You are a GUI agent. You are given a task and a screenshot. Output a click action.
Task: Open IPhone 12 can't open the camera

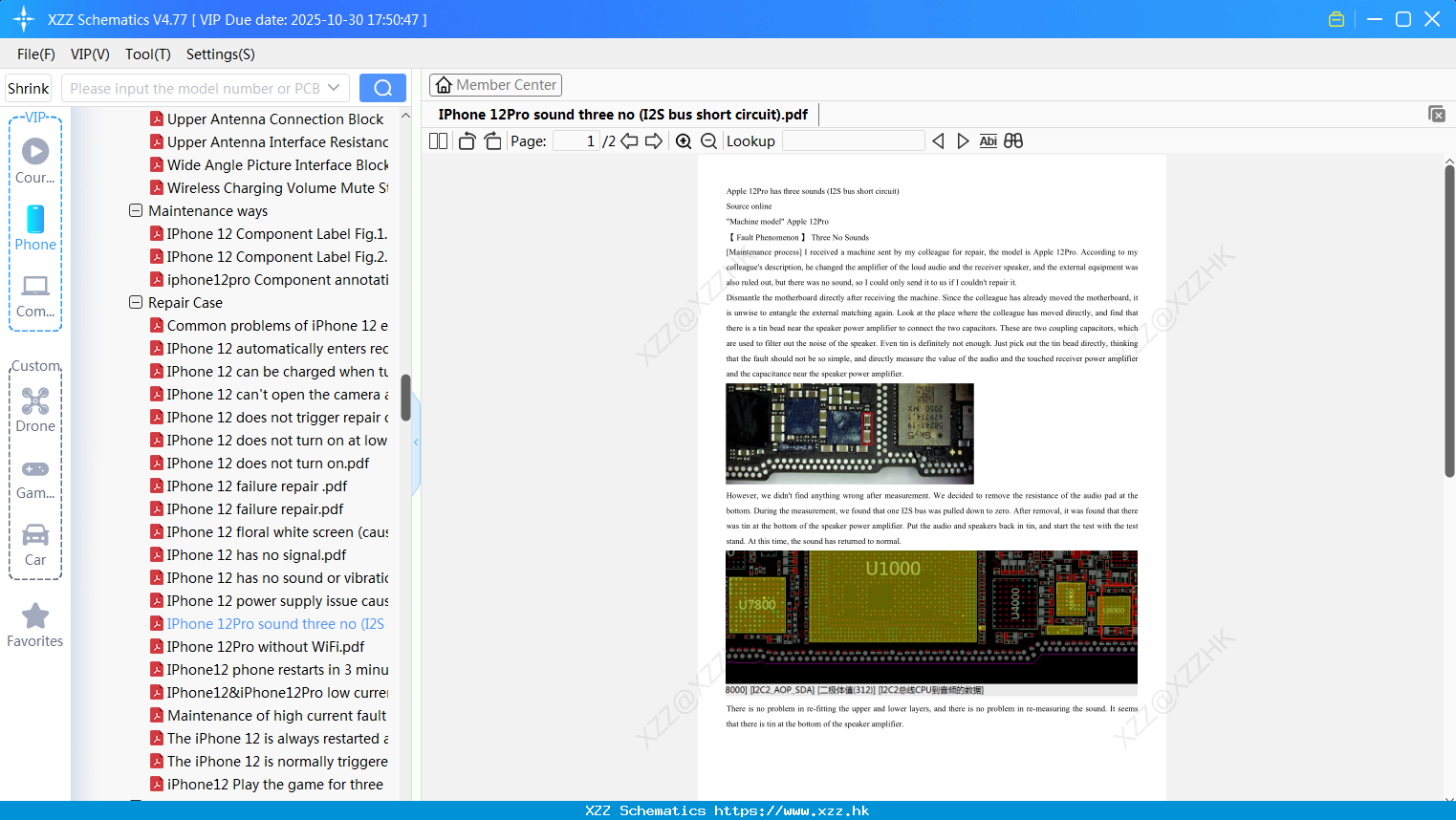(x=270, y=394)
